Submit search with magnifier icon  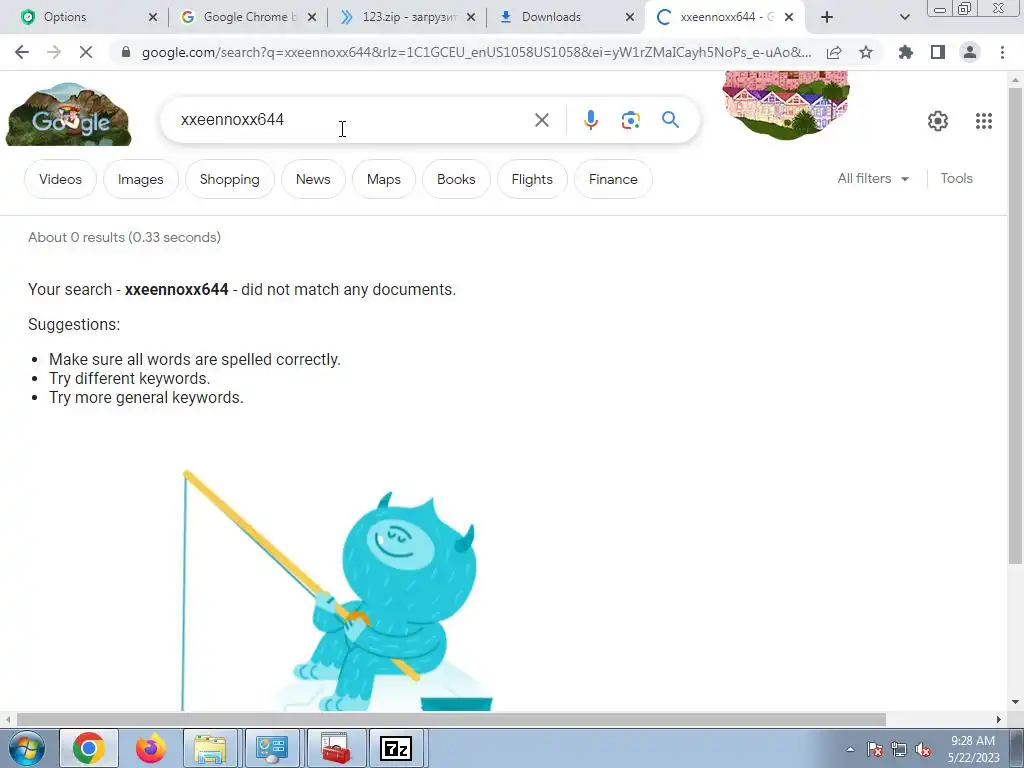670,120
